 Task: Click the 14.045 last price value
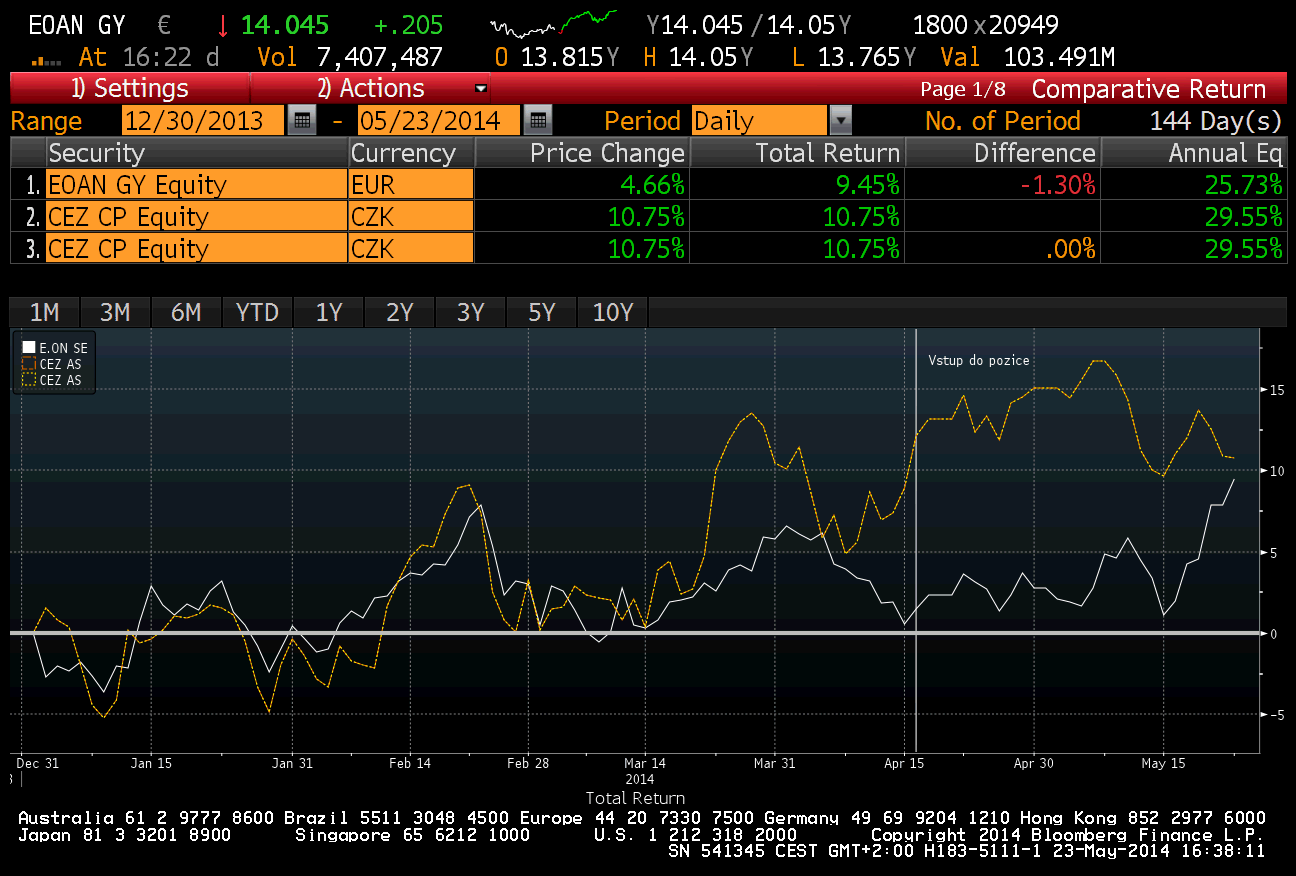coord(285,25)
